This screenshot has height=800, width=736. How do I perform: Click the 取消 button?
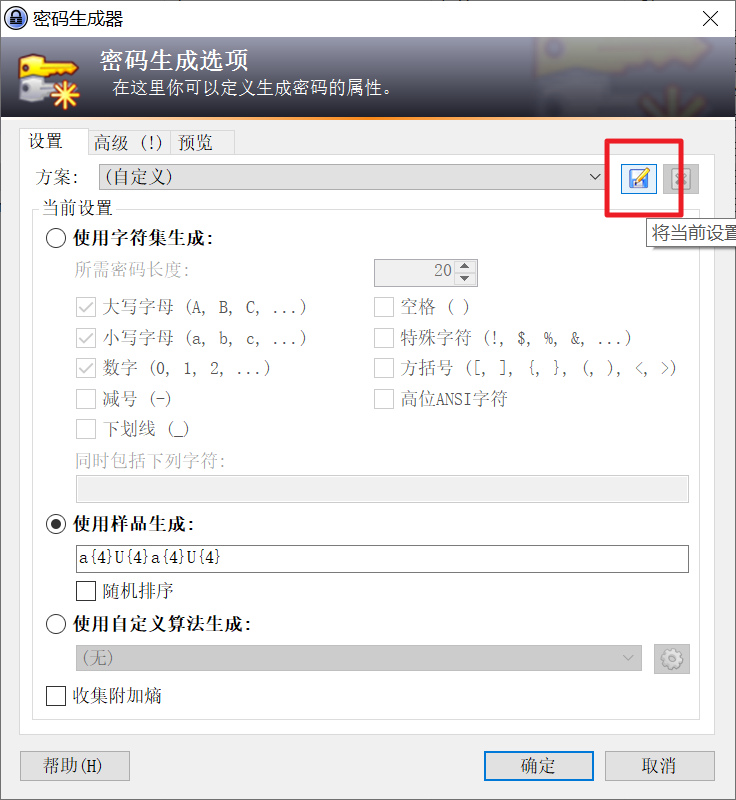point(659,766)
